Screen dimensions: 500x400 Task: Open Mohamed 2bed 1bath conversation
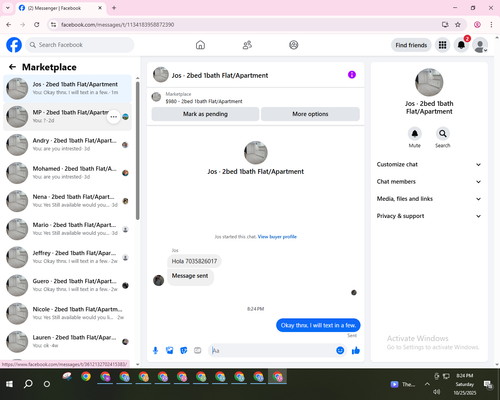pyautogui.click(x=67, y=173)
